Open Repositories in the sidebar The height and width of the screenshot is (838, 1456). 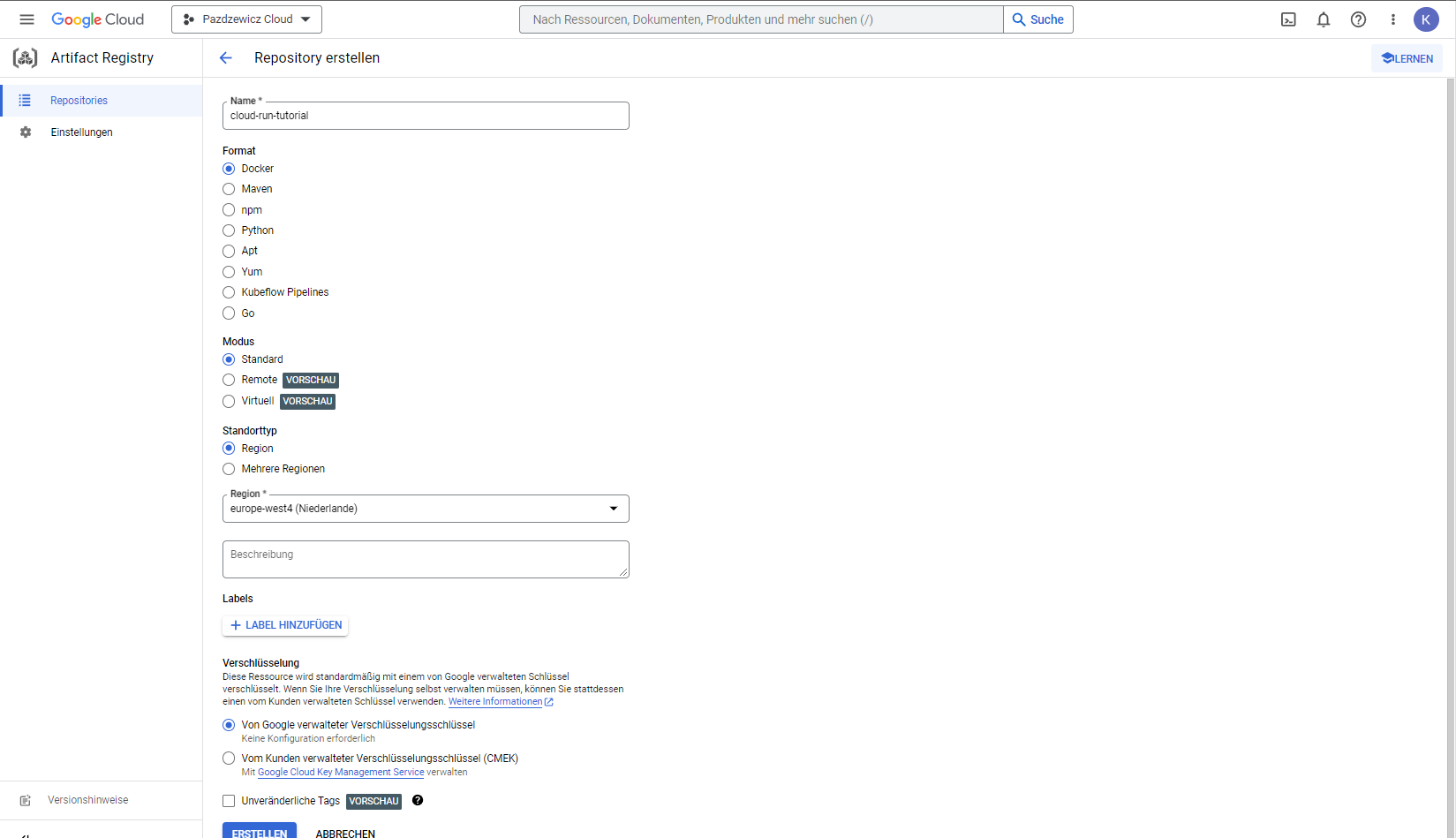click(79, 101)
